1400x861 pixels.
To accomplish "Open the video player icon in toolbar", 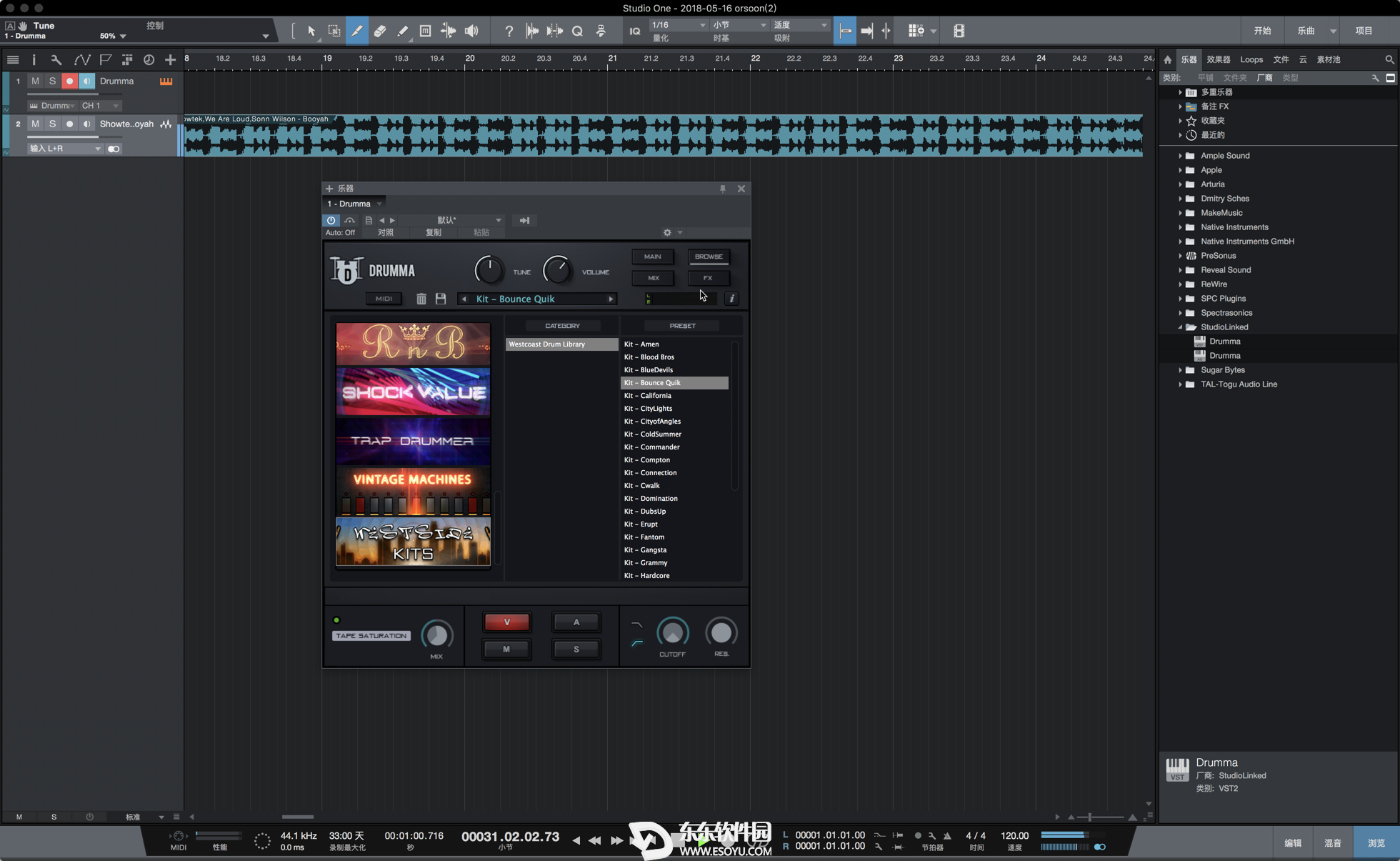I will 959,31.
